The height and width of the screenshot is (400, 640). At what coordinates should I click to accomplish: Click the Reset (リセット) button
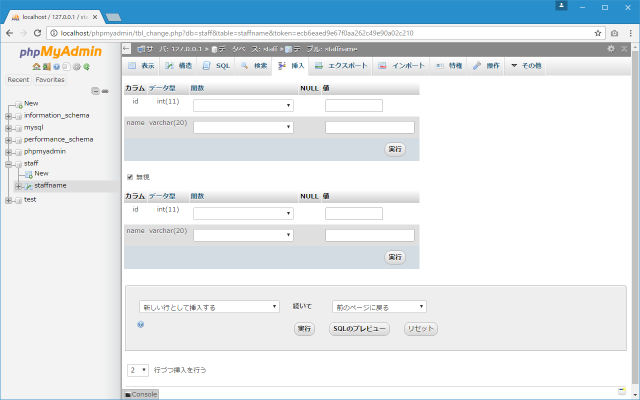tap(421, 329)
